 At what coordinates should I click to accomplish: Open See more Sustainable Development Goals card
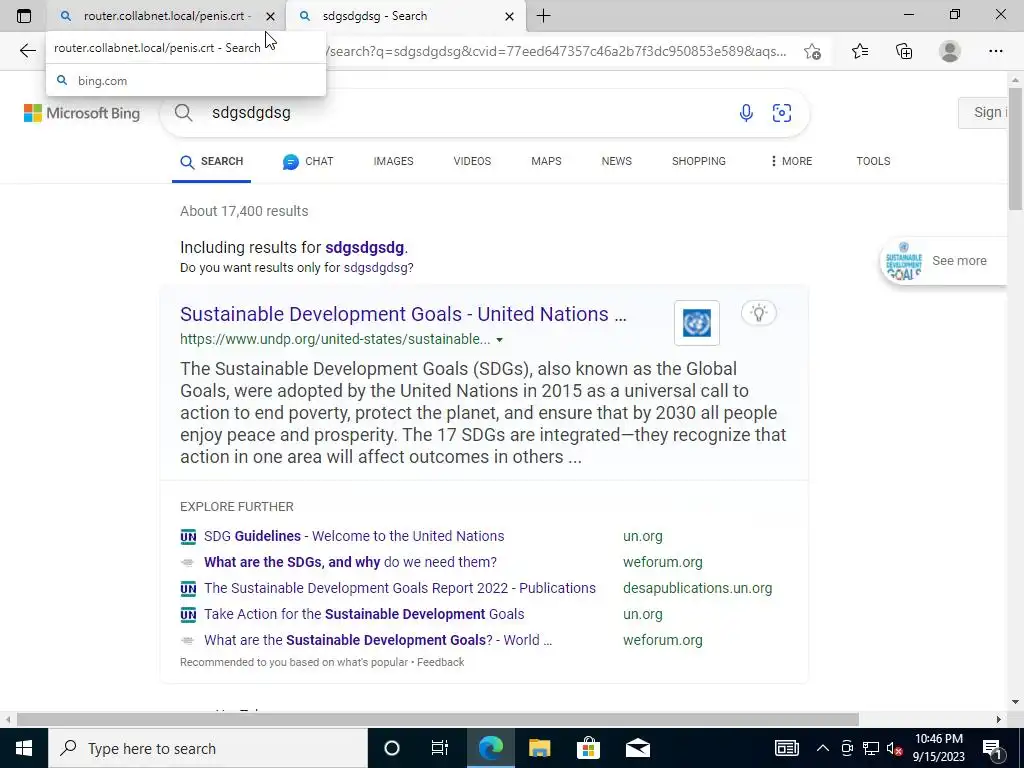[x=944, y=261]
